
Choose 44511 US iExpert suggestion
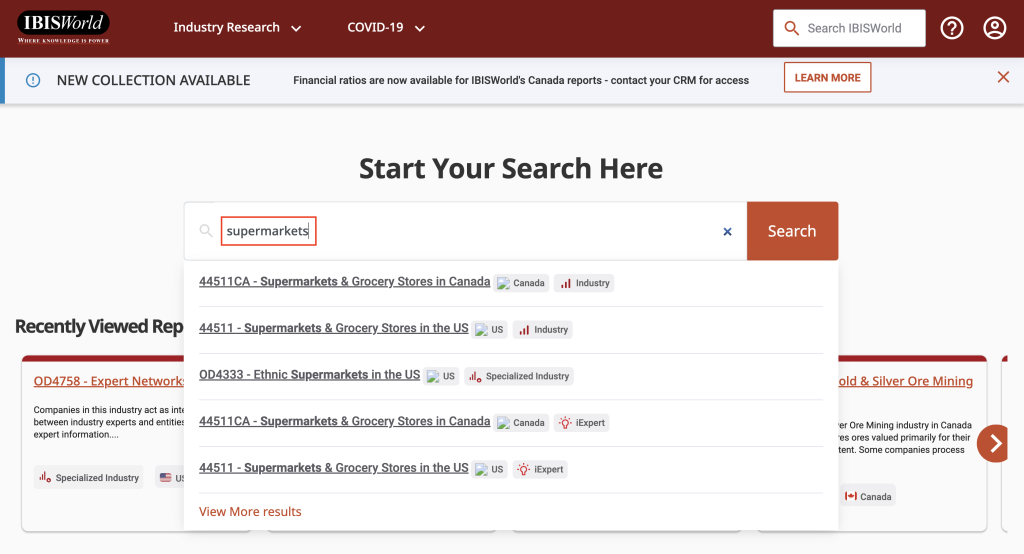[x=333, y=468]
